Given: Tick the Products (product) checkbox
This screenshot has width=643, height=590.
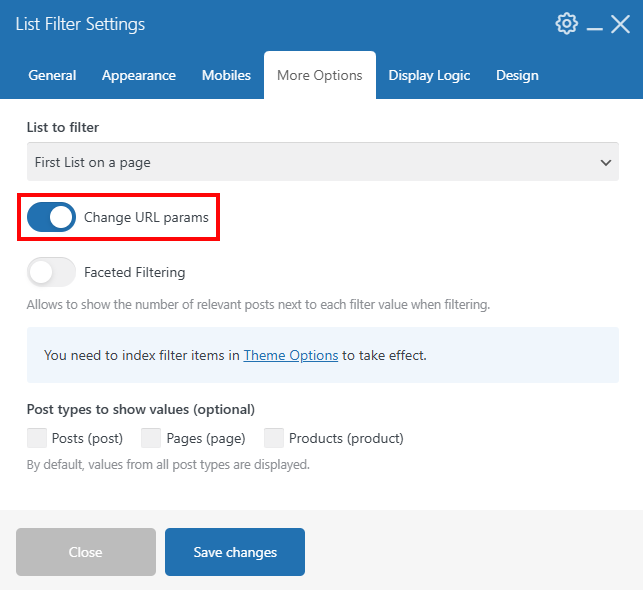Looking at the screenshot, I should click(274, 438).
